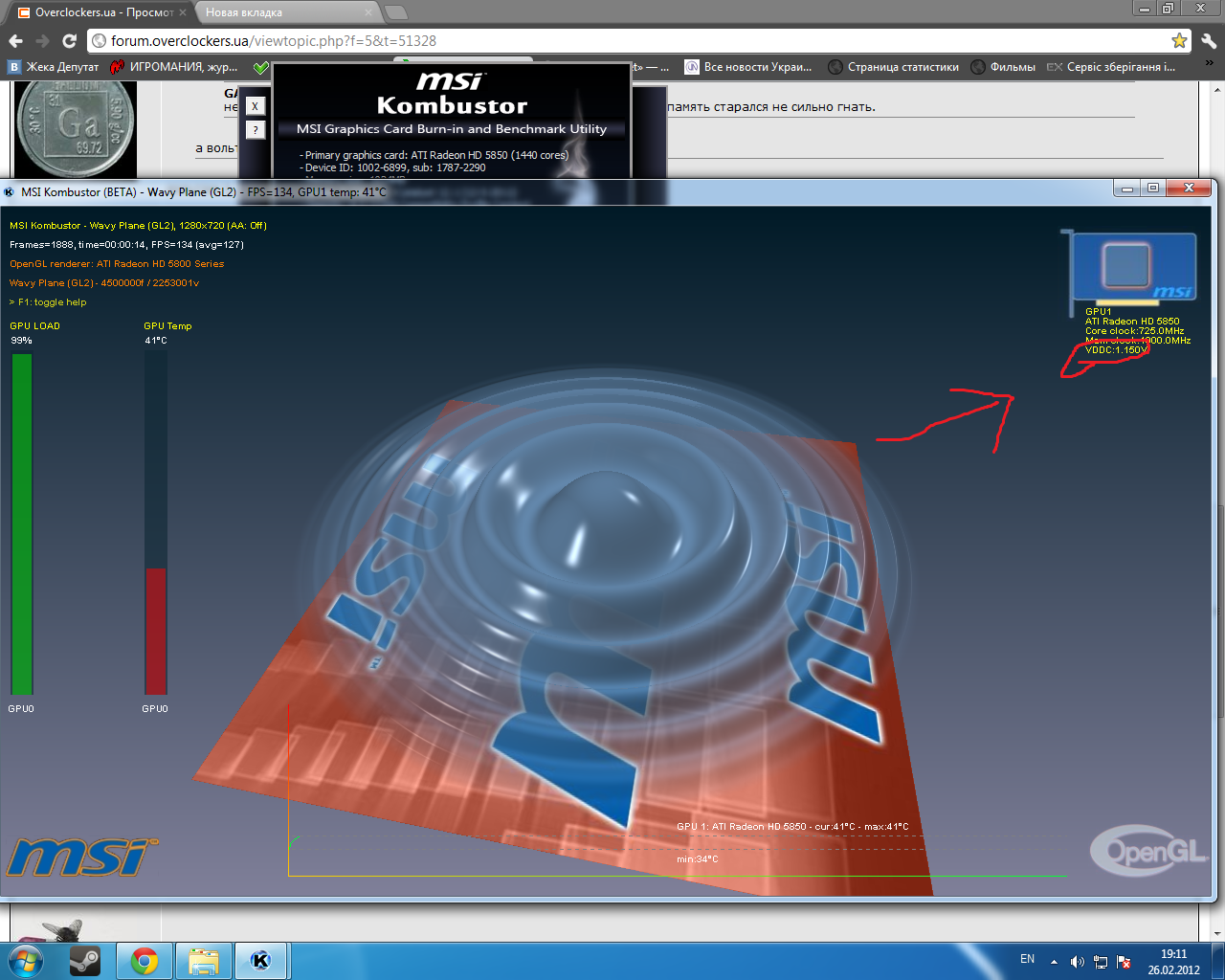Click the X button on Kombustor launcher
The height and width of the screenshot is (980, 1225).
tap(255, 106)
